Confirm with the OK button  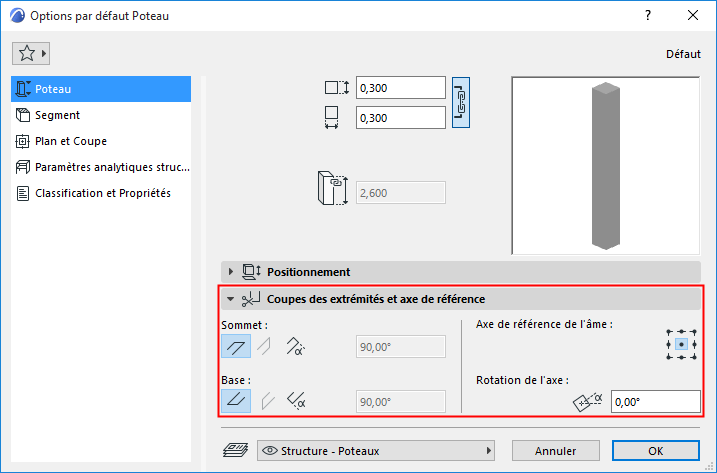655,450
